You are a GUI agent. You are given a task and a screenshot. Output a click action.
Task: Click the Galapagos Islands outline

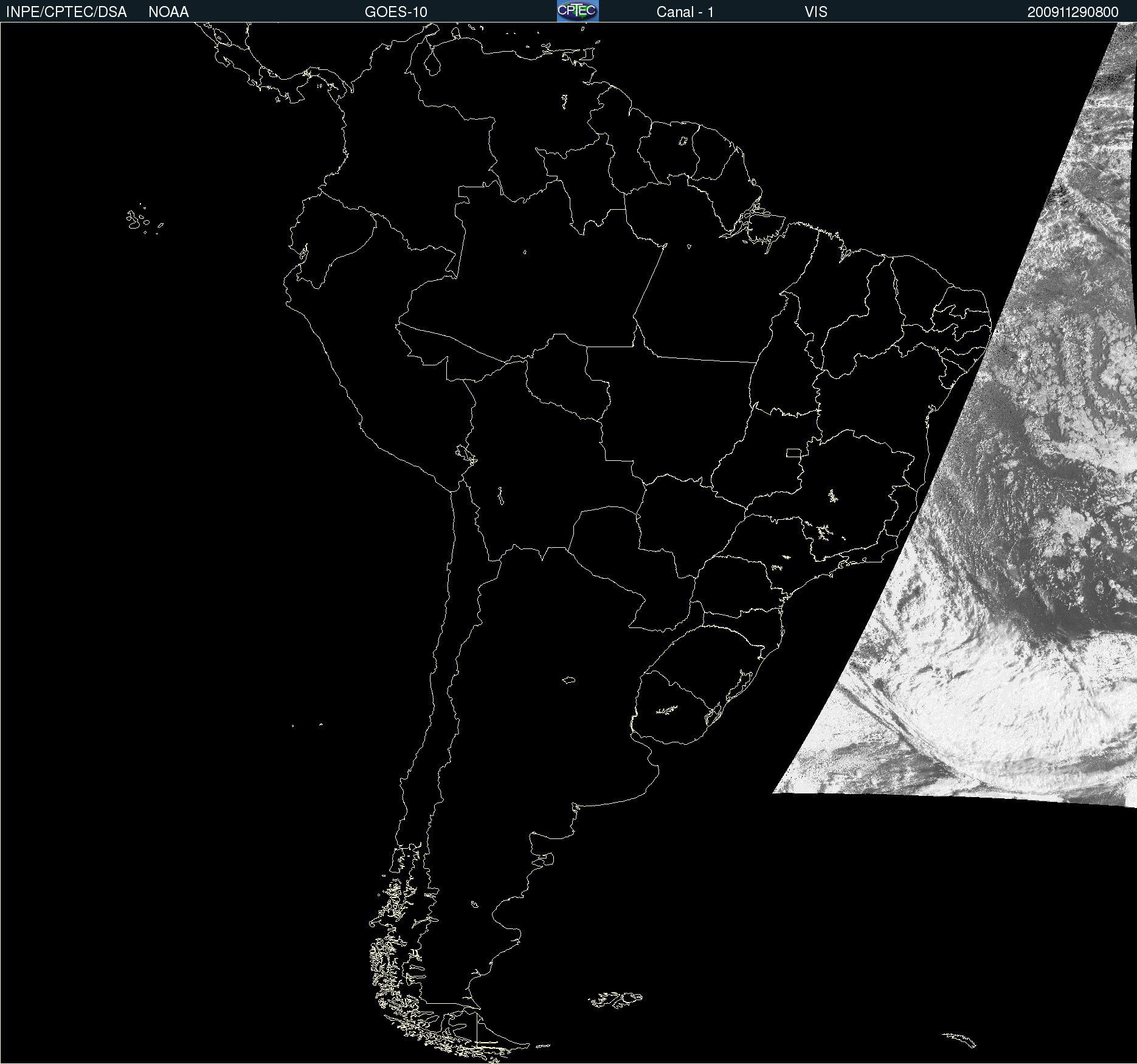click(143, 219)
